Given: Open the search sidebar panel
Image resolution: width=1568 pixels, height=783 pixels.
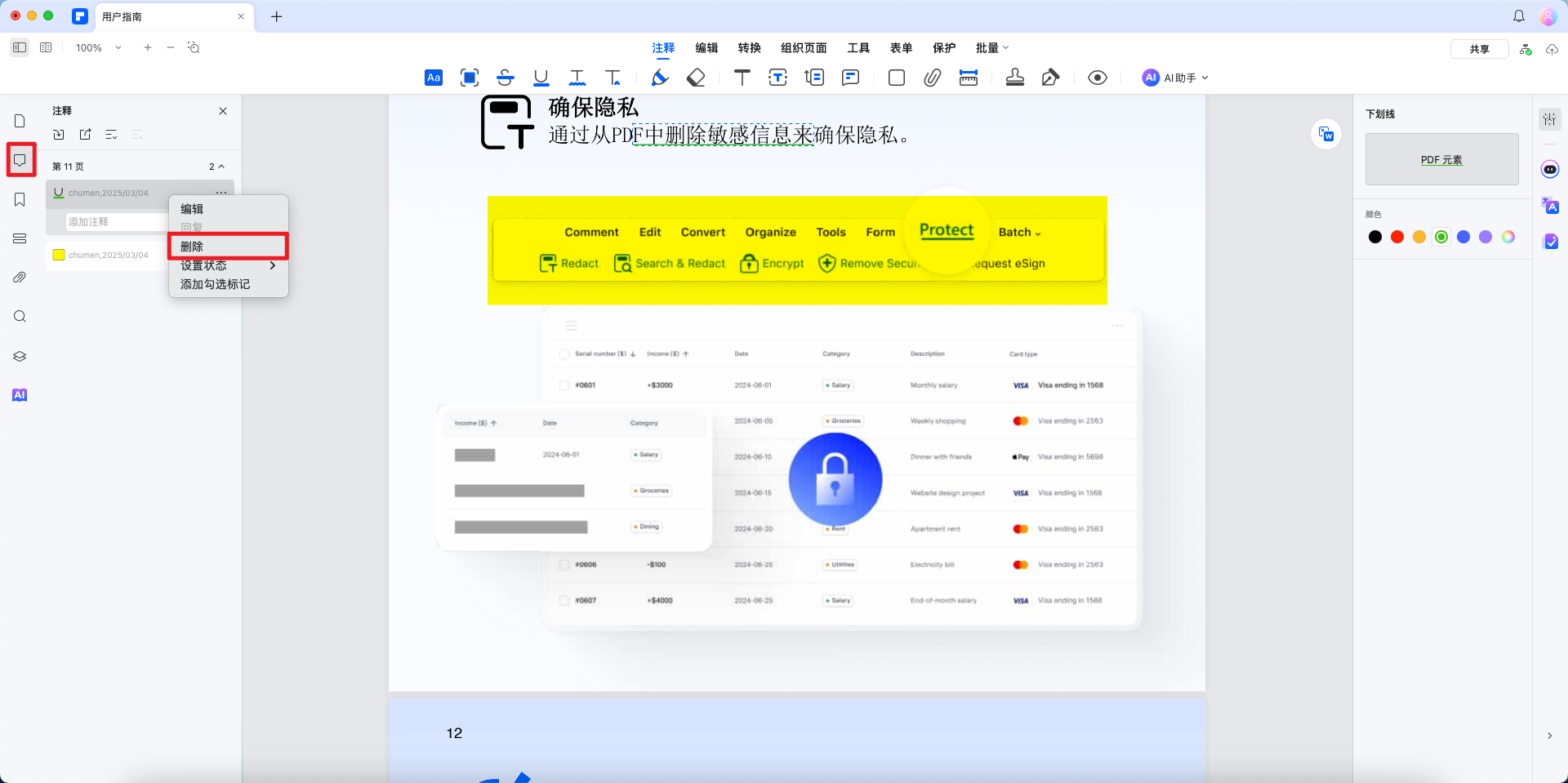Looking at the screenshot, I should coord(20,317).
